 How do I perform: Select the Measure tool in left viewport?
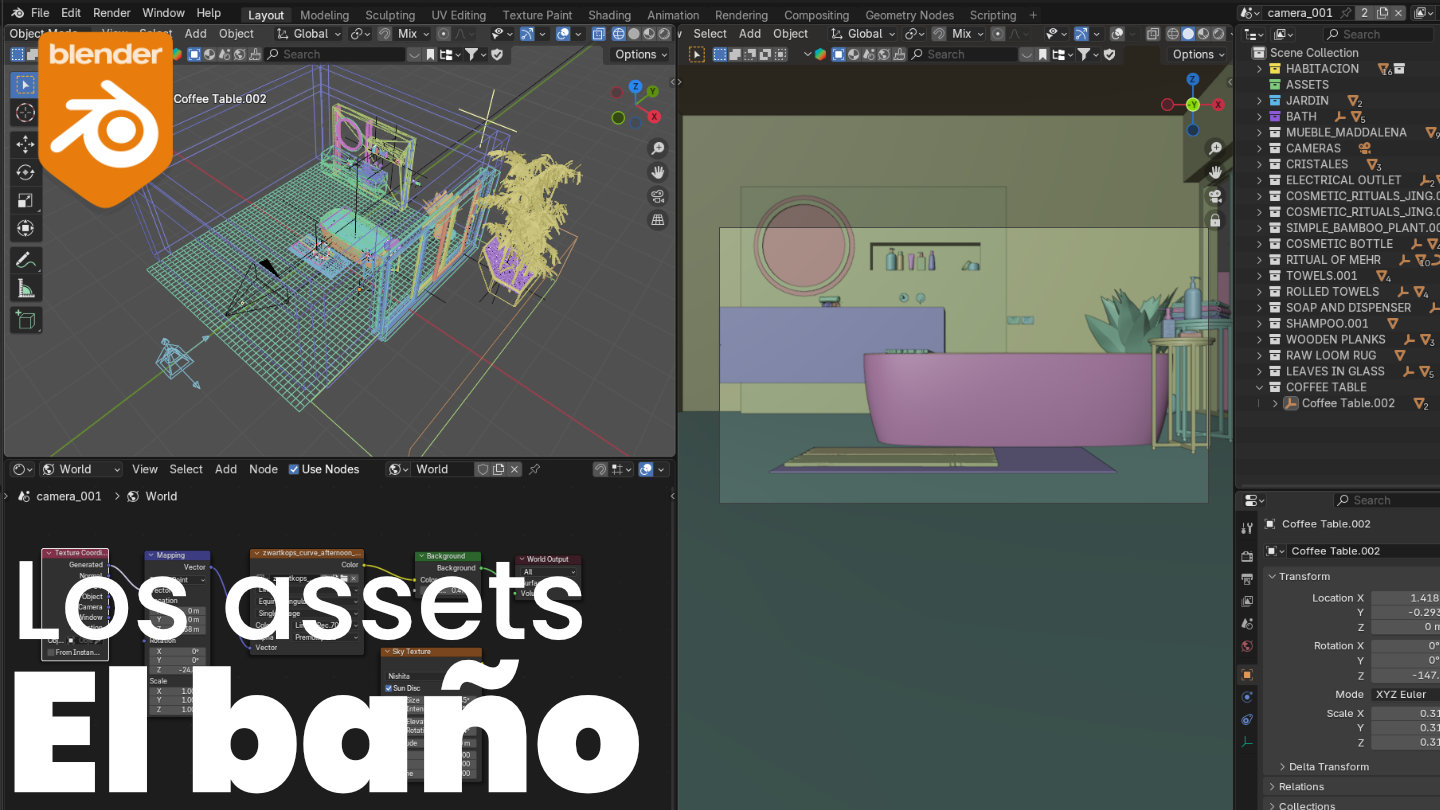(25, 289)
